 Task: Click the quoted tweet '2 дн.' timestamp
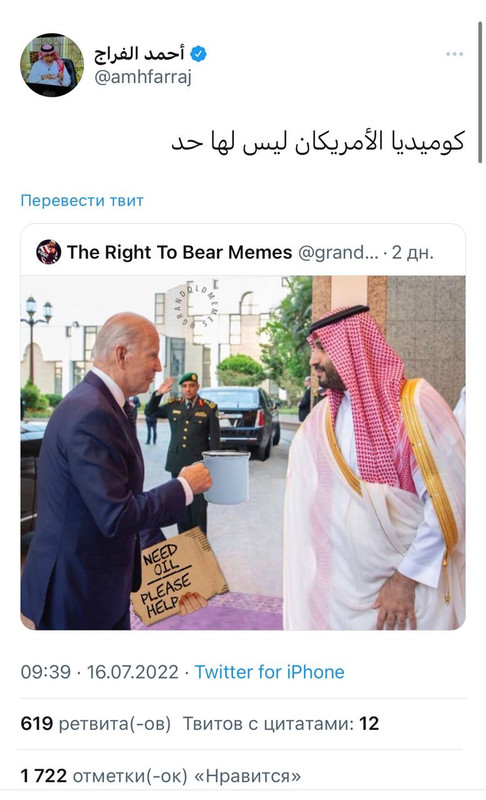[413, 252]
